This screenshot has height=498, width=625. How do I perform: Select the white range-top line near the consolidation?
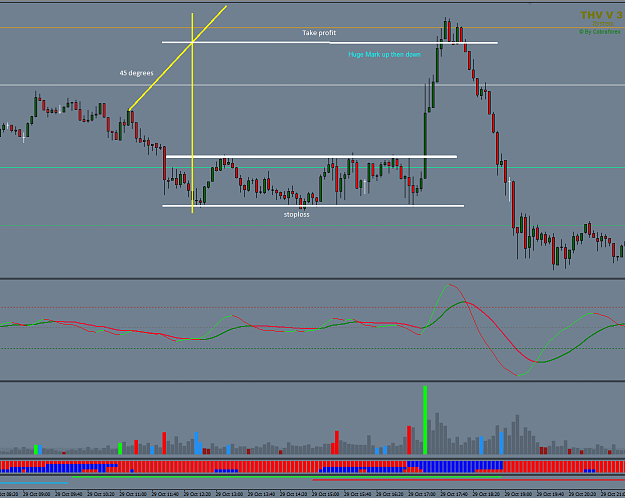[311, 157]
